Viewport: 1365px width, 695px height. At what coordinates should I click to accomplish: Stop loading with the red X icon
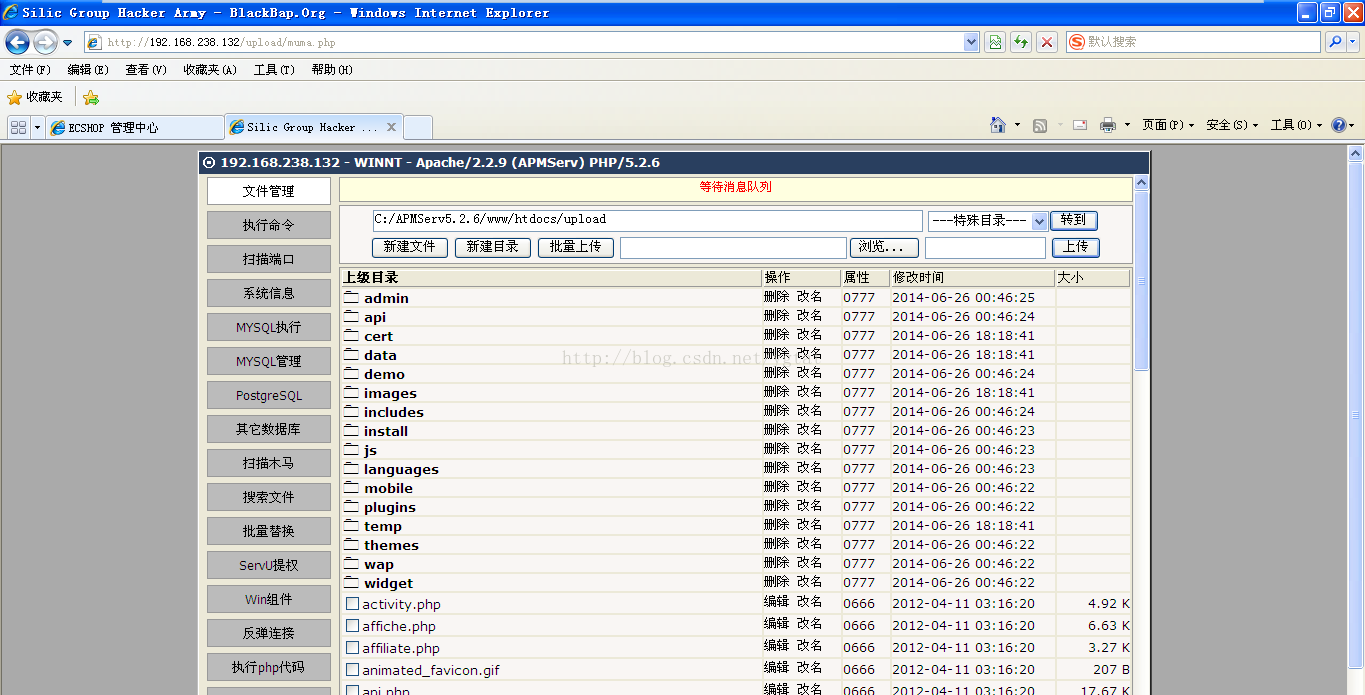(x=1047, y=42)
